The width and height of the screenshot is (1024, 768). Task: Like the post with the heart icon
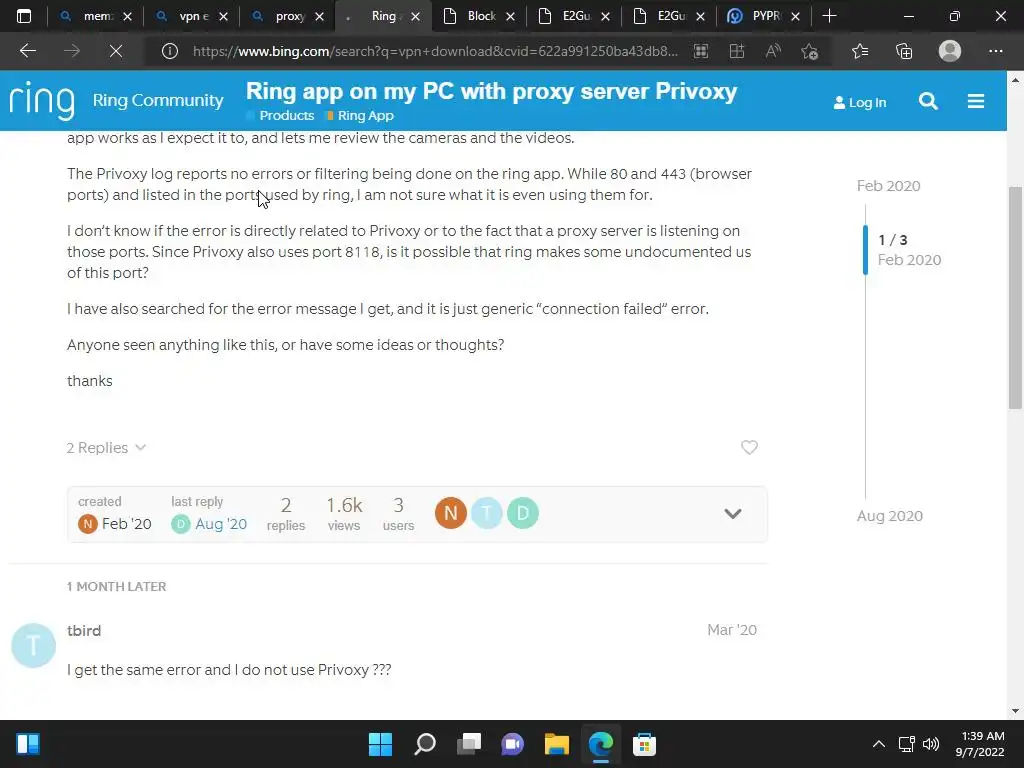(749, 447)
